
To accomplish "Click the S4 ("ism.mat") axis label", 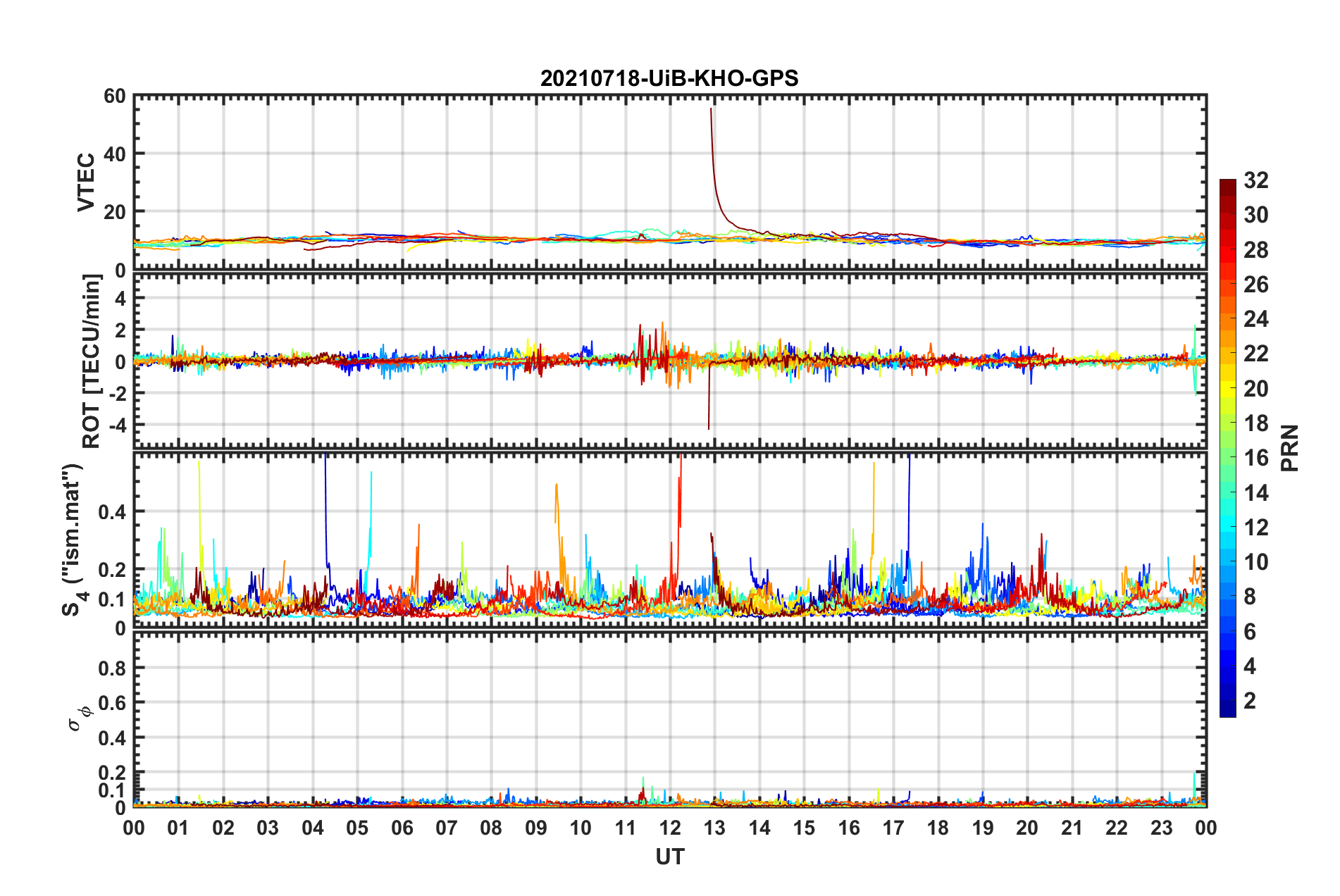I will (73, 540).
